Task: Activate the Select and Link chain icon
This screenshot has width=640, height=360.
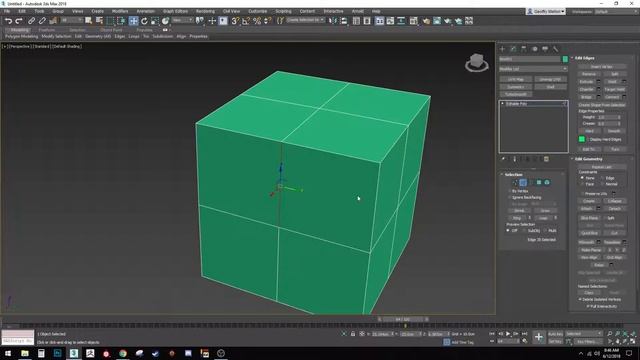Action: click(31, 21)
